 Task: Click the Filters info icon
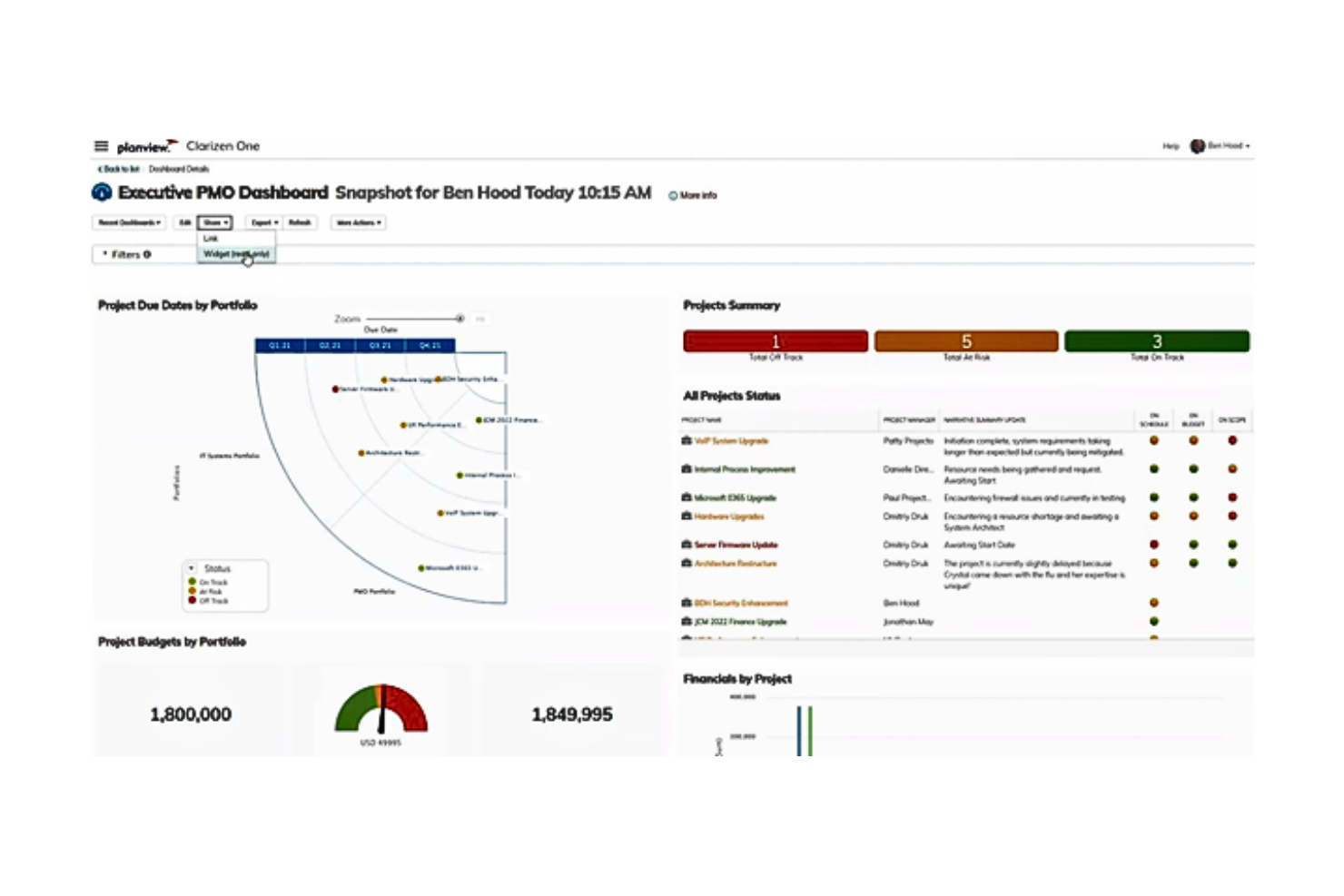[147, 255]
